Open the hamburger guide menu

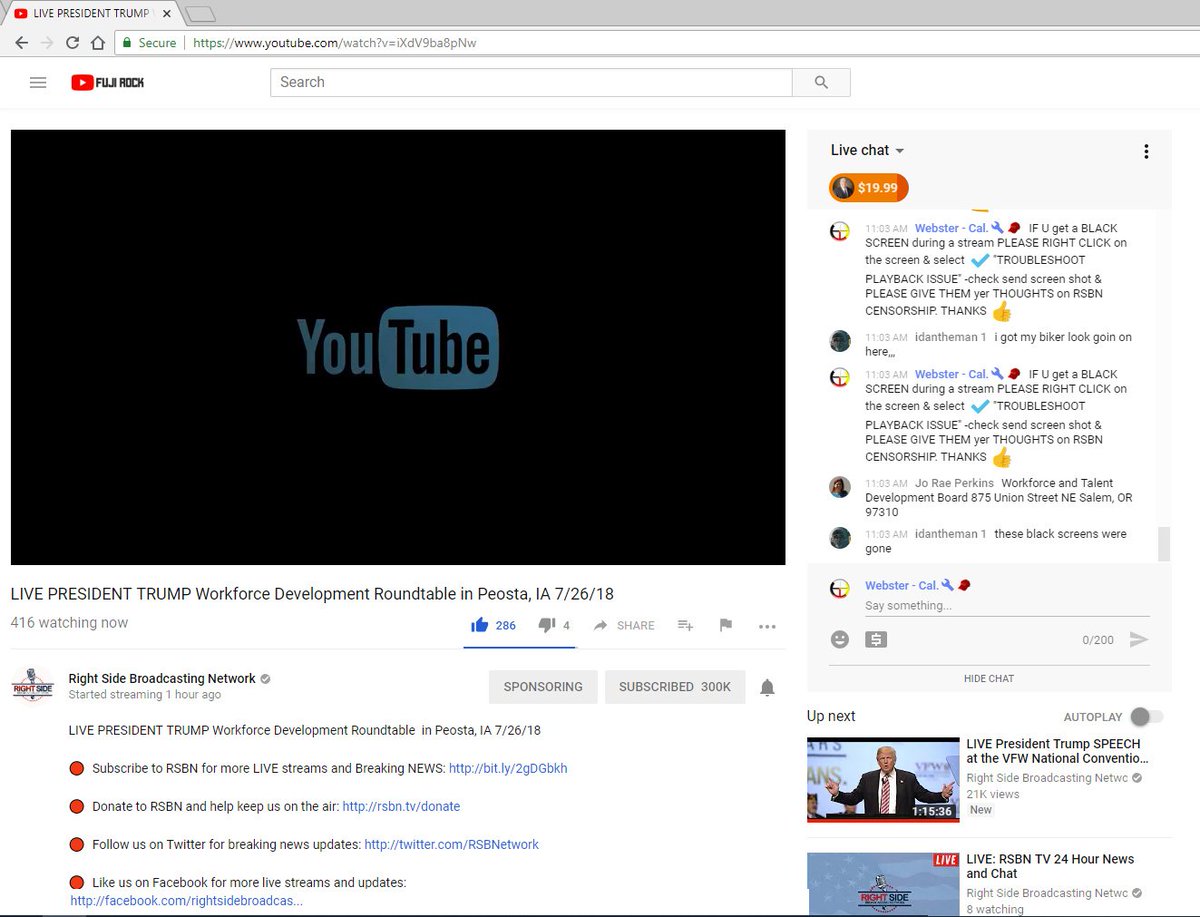[38, 82]
